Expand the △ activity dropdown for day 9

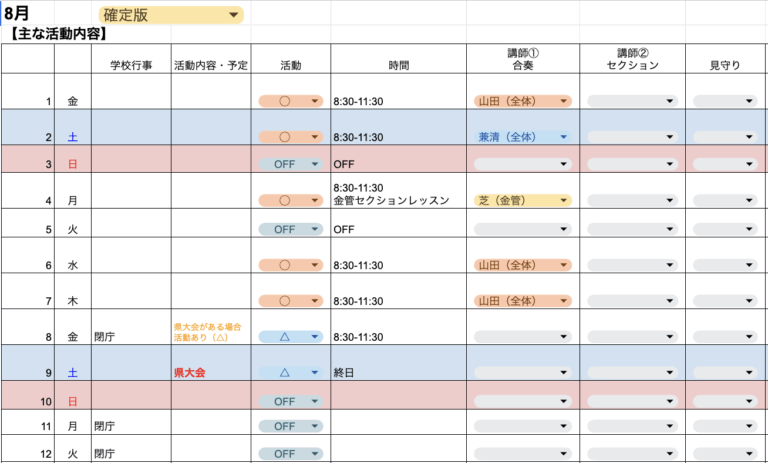tap(314, 372)
